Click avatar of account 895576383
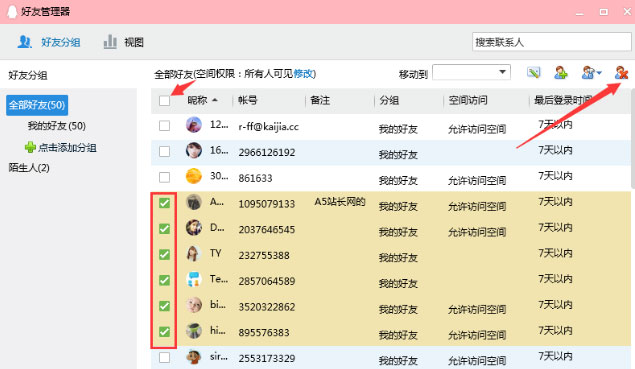This screenshot has width=635, height=369. (194, 331)
